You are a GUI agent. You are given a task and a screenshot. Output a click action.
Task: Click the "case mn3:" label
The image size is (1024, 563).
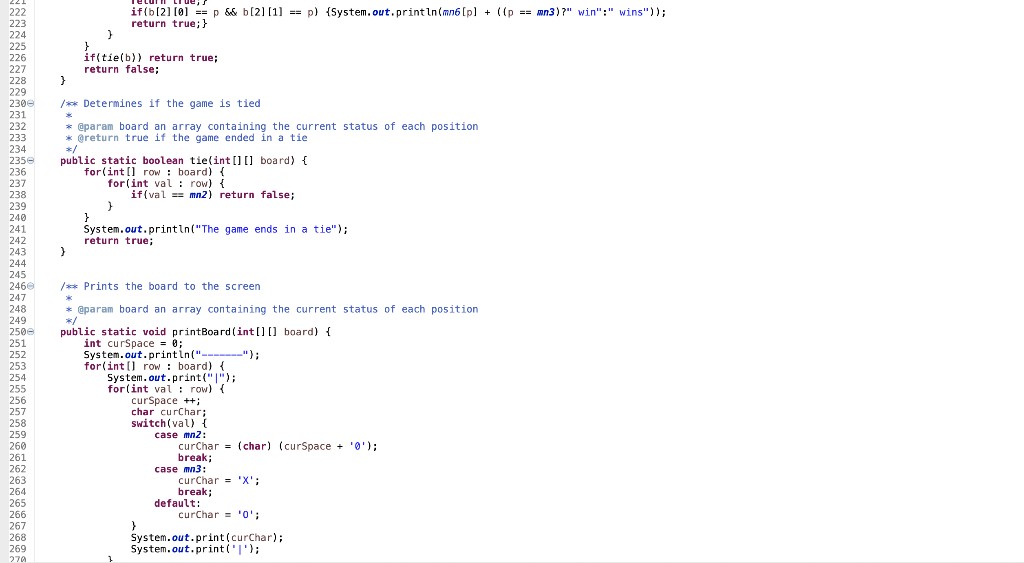(180, 470)
